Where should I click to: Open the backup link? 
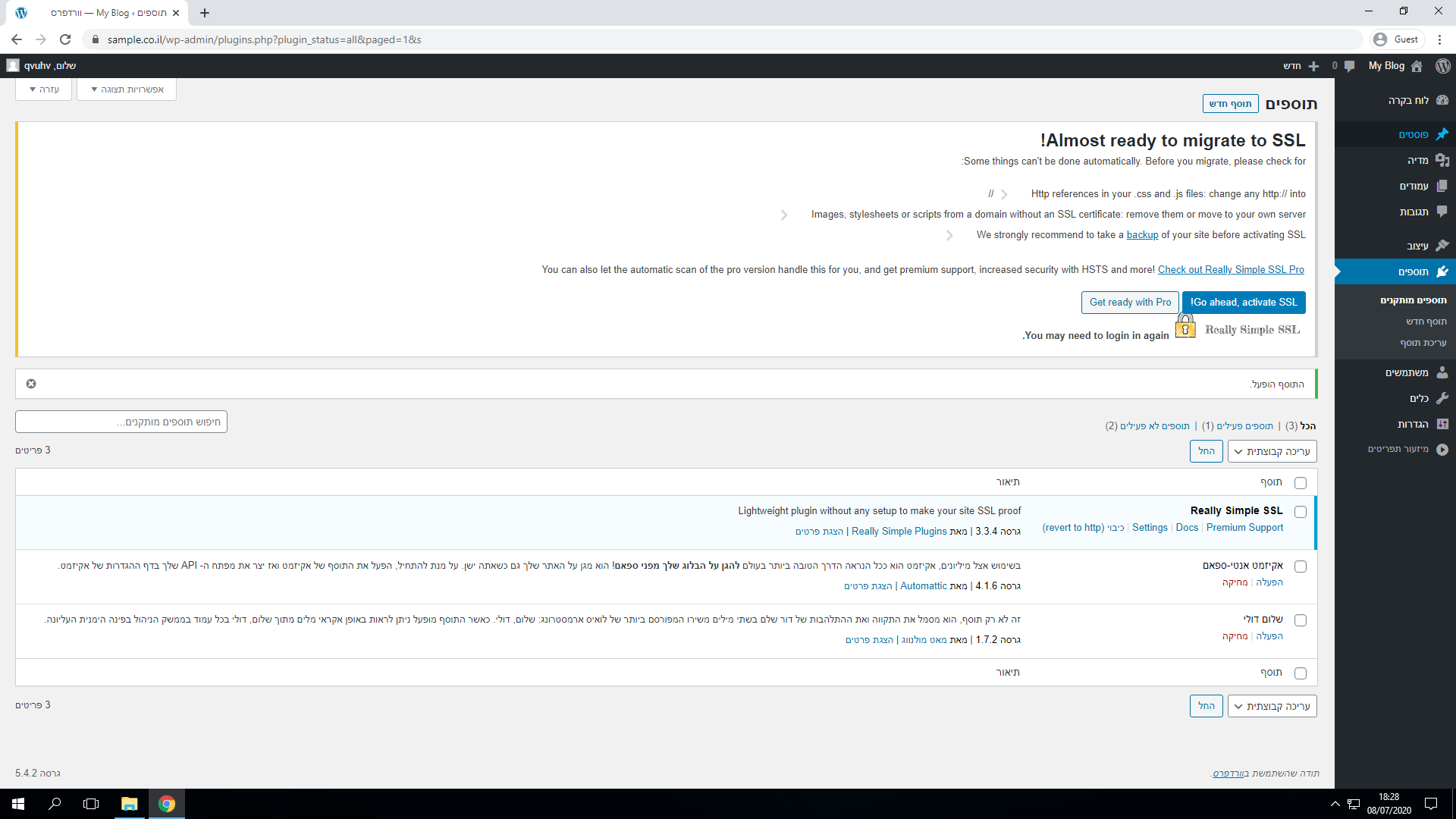(x=1142, y=235)
